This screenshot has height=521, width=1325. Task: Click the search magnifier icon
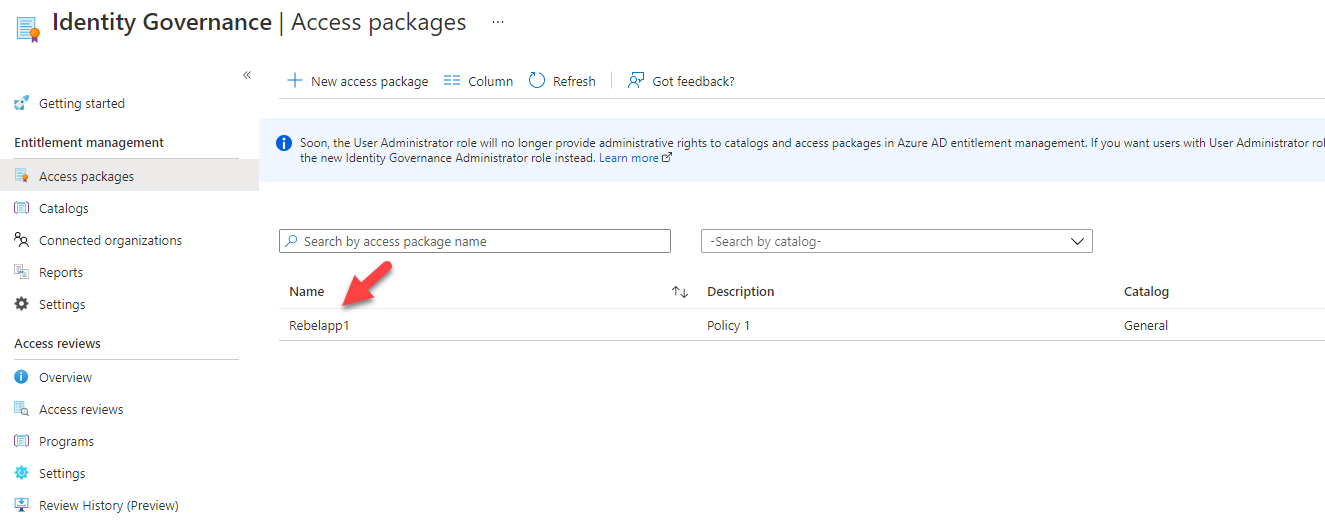pyautogui.click(x=291, y=241)
